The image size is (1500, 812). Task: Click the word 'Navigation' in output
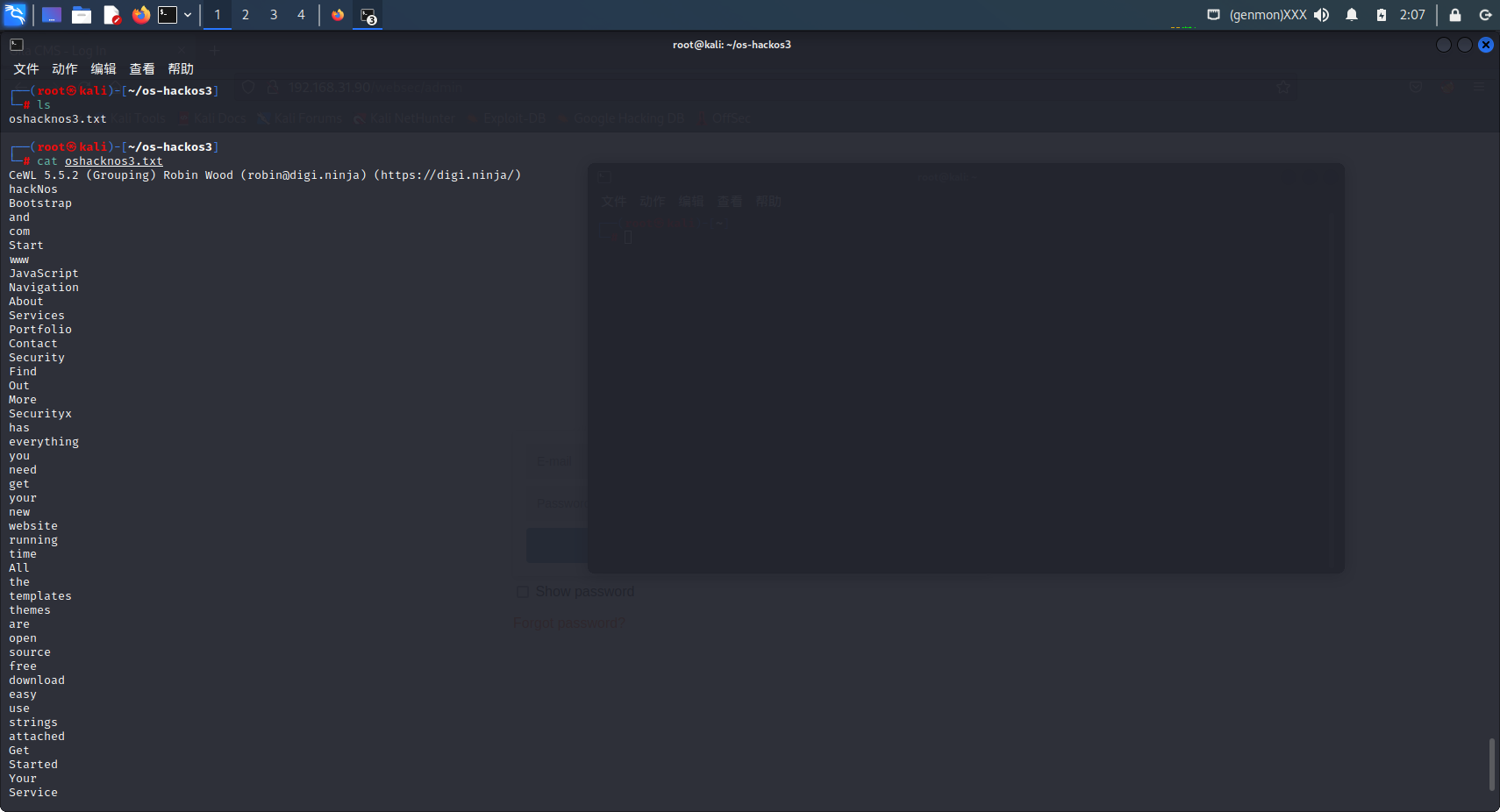pyautogui.click(x=44, y=288)
